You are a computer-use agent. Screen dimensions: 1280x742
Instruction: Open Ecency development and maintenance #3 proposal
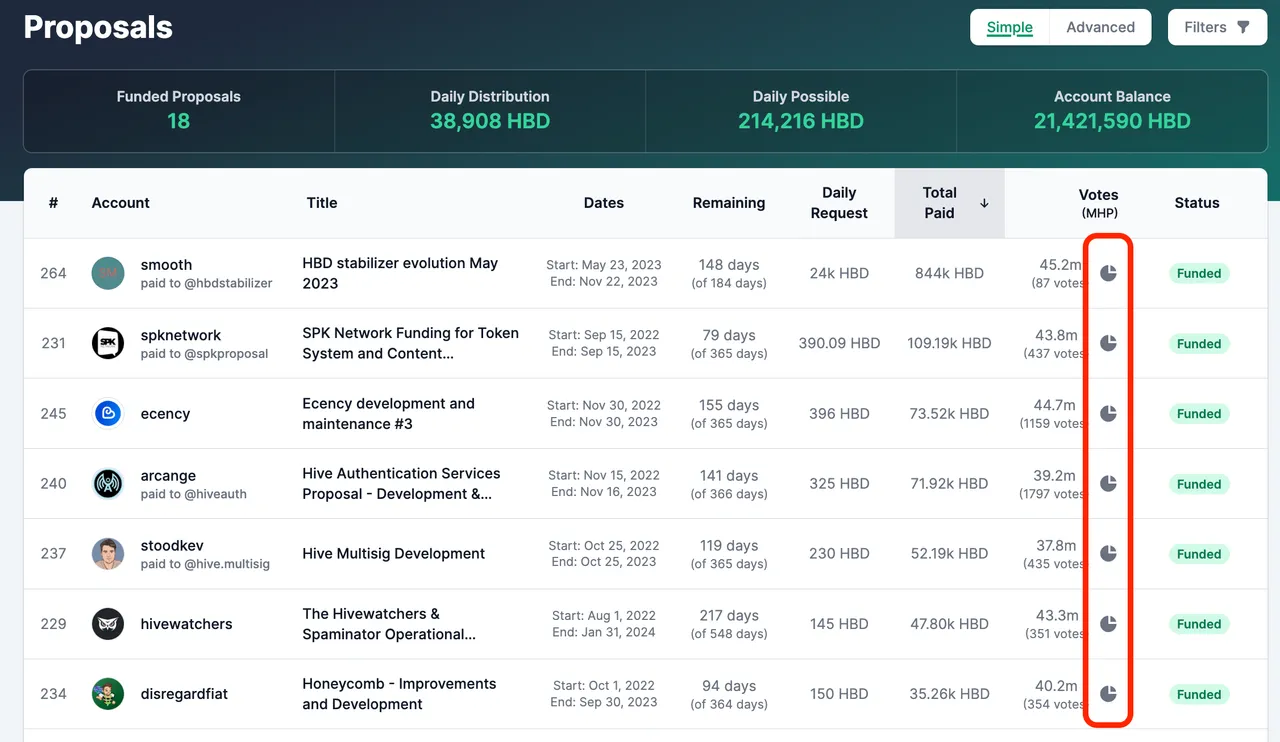(388, 413)
